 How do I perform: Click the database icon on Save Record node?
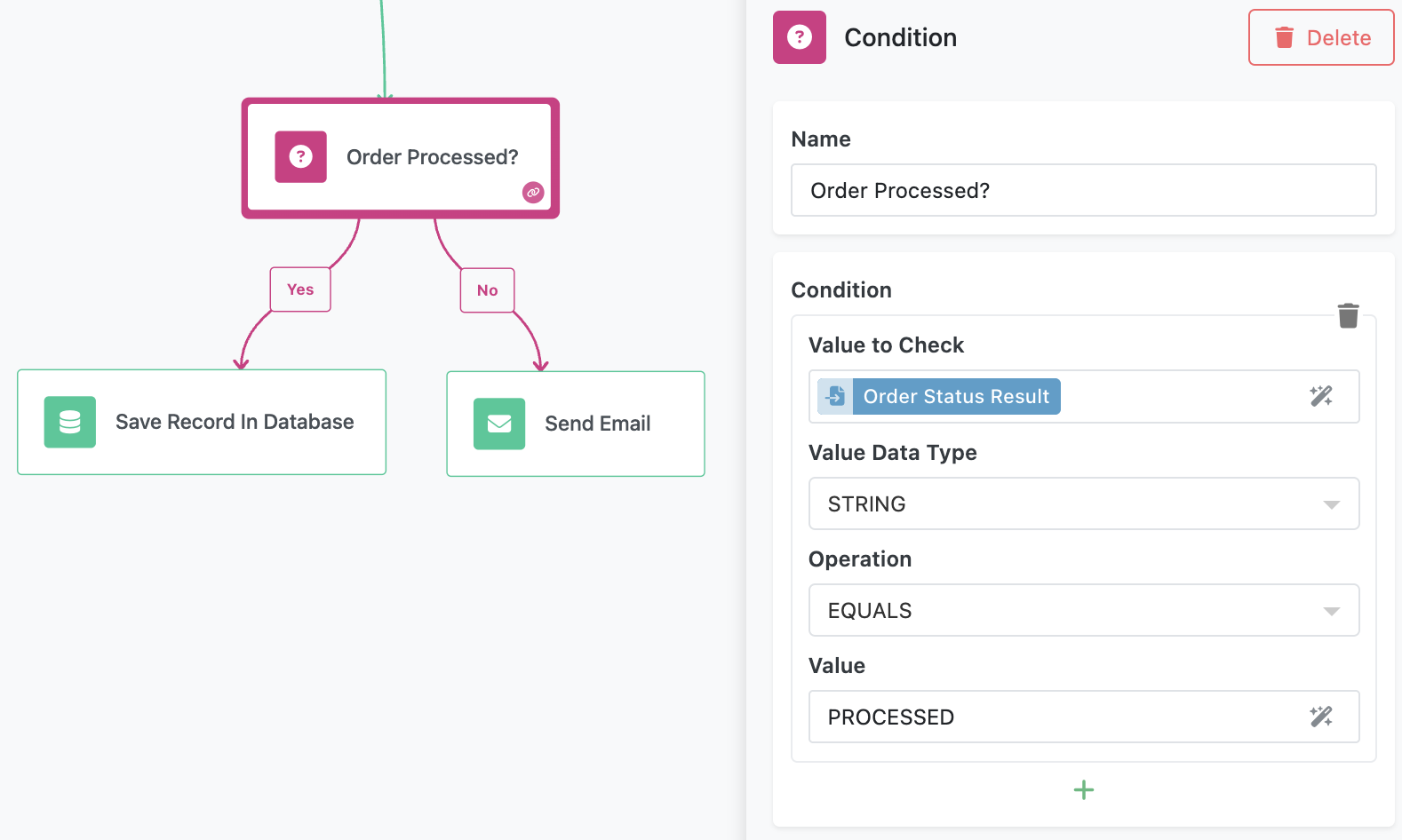tap(70, 422)
